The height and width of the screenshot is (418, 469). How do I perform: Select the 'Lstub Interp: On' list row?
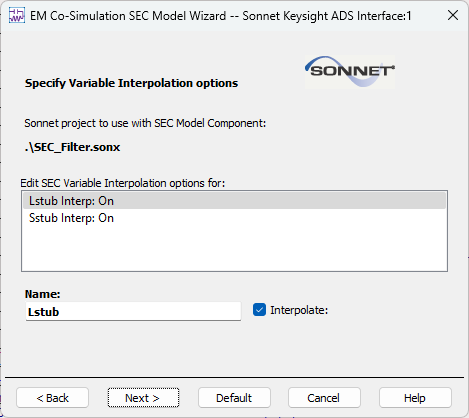click(234, 201)
